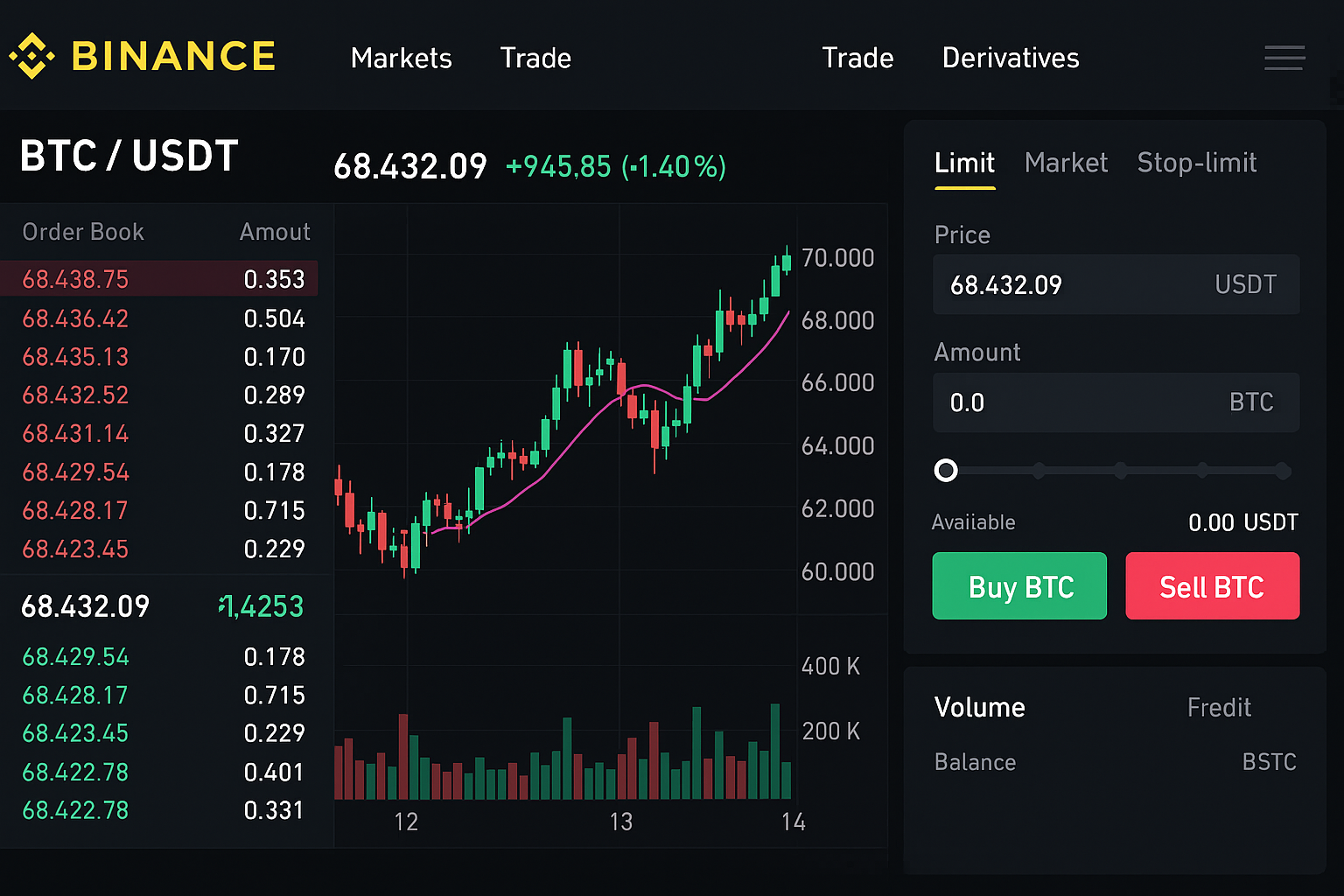The height and width of the screenshot is (896, 1344).
Task: Select green buy order price 68.428.17
Action: point(75,696)
